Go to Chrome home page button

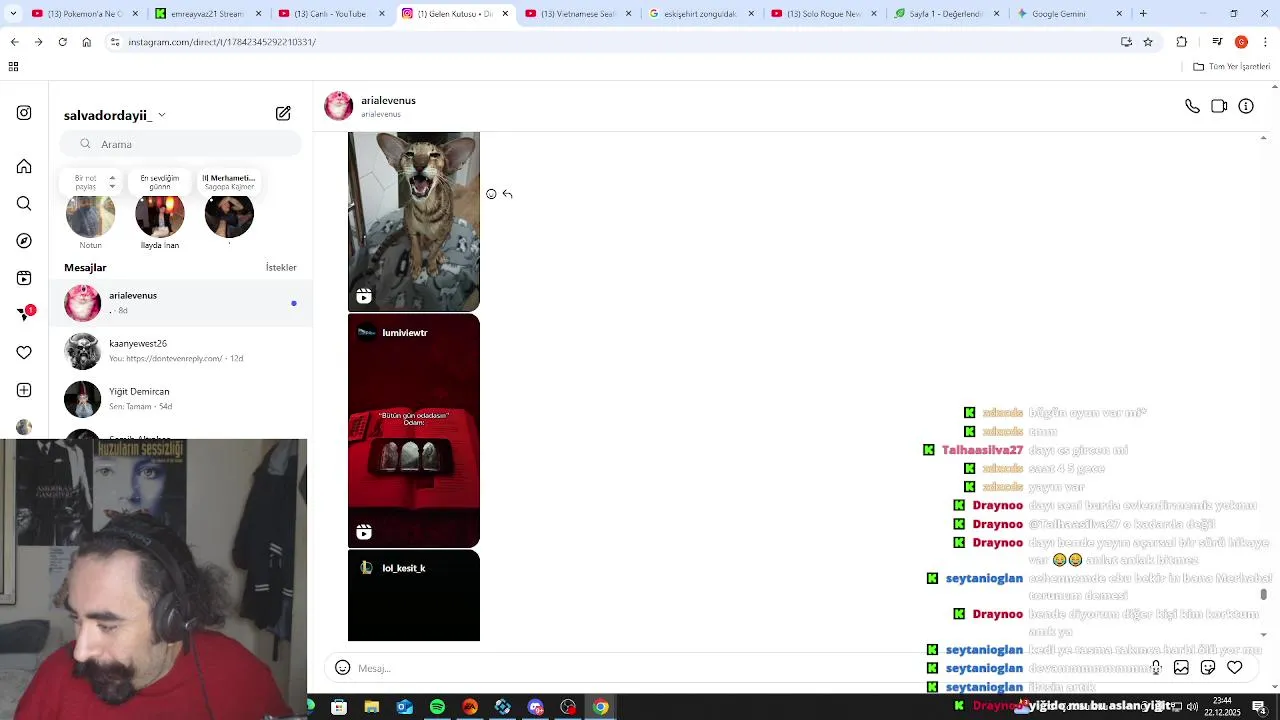pyautogui.click(x=86, y=42)
